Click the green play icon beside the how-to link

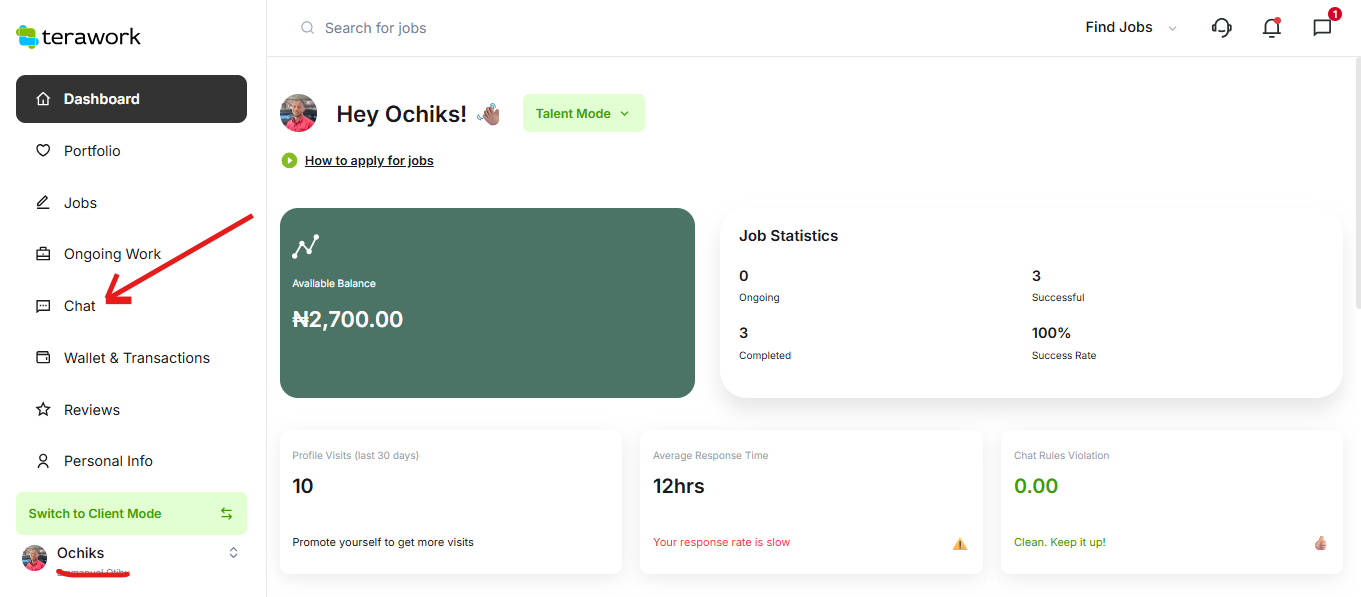coord(289,160)
